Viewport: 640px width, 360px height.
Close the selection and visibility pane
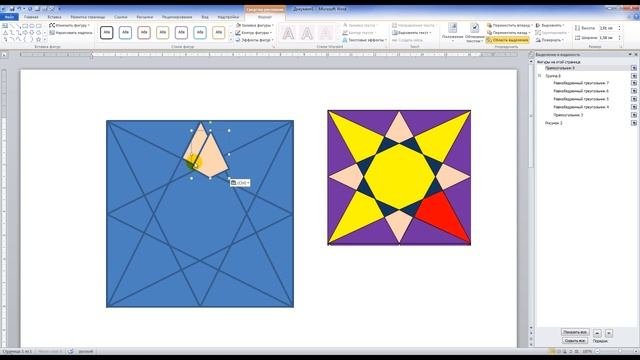click(636, 54)
